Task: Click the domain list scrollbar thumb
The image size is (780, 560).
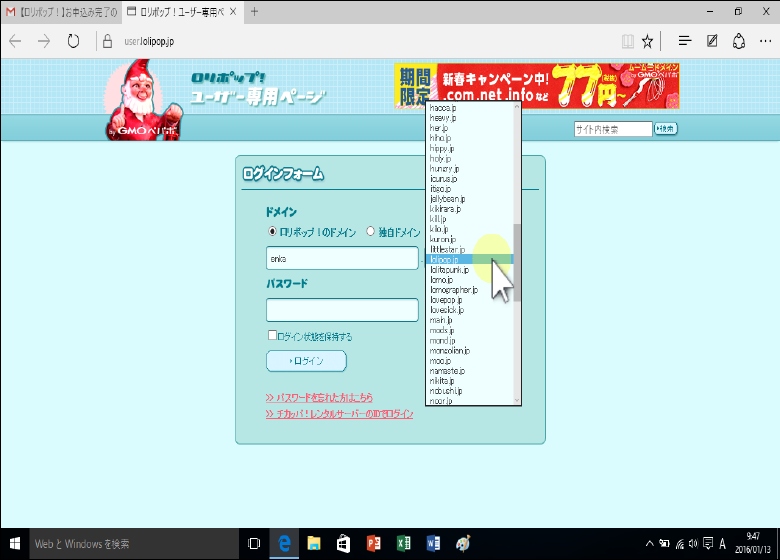Action: coord(517,262)
